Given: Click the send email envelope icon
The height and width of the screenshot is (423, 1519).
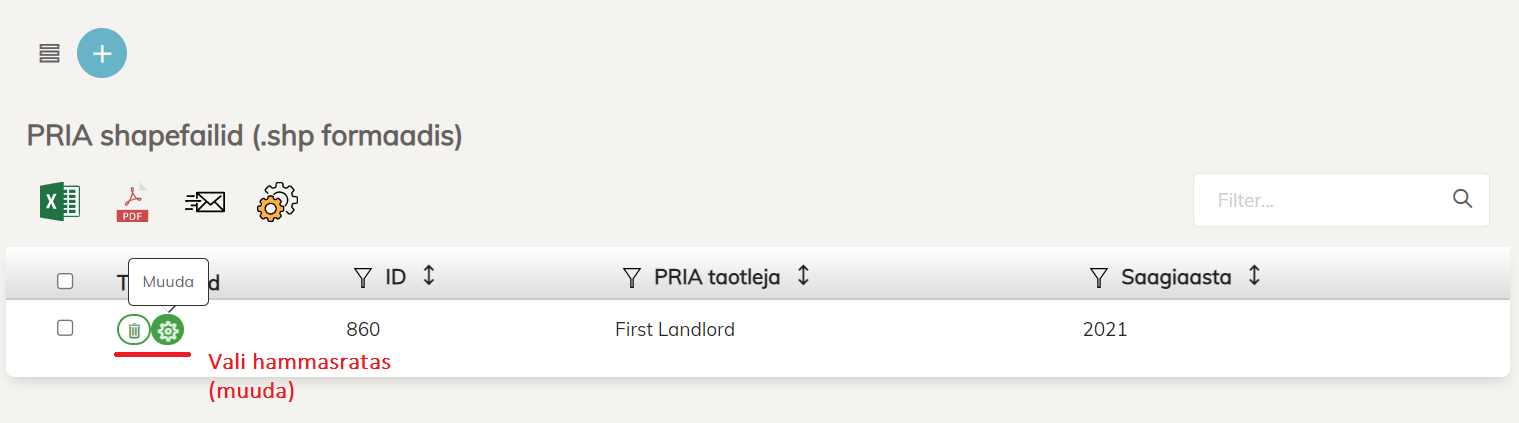Looking at the screenshot, I should pos(205,202).
